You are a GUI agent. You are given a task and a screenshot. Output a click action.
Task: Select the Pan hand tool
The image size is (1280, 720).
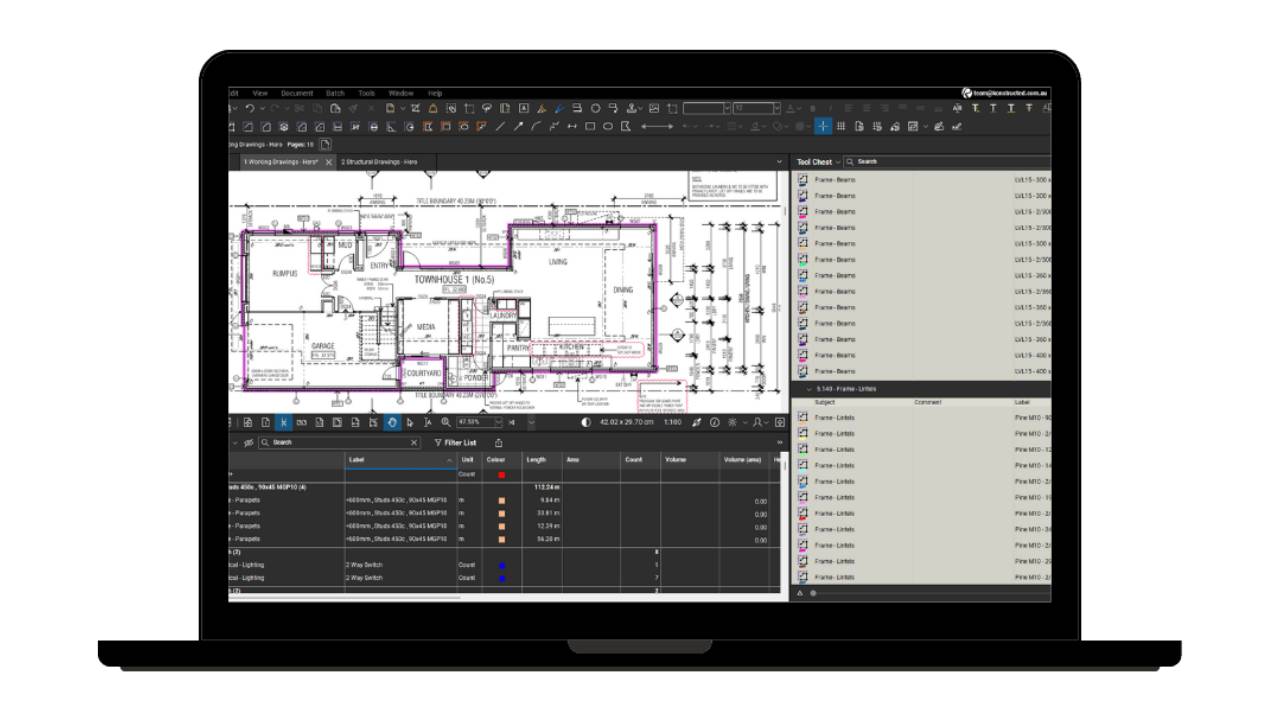392,422
